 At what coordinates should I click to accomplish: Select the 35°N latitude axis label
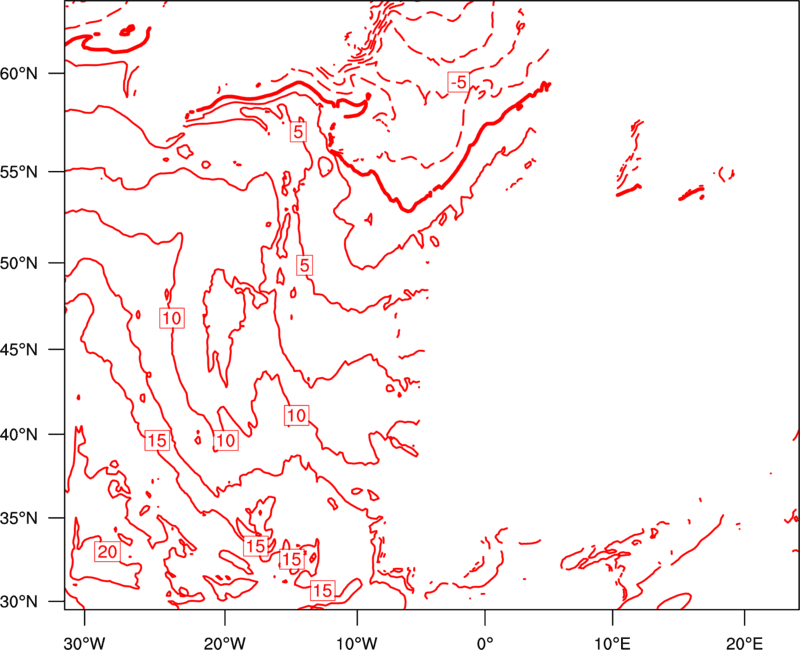(x=19, y=518)
